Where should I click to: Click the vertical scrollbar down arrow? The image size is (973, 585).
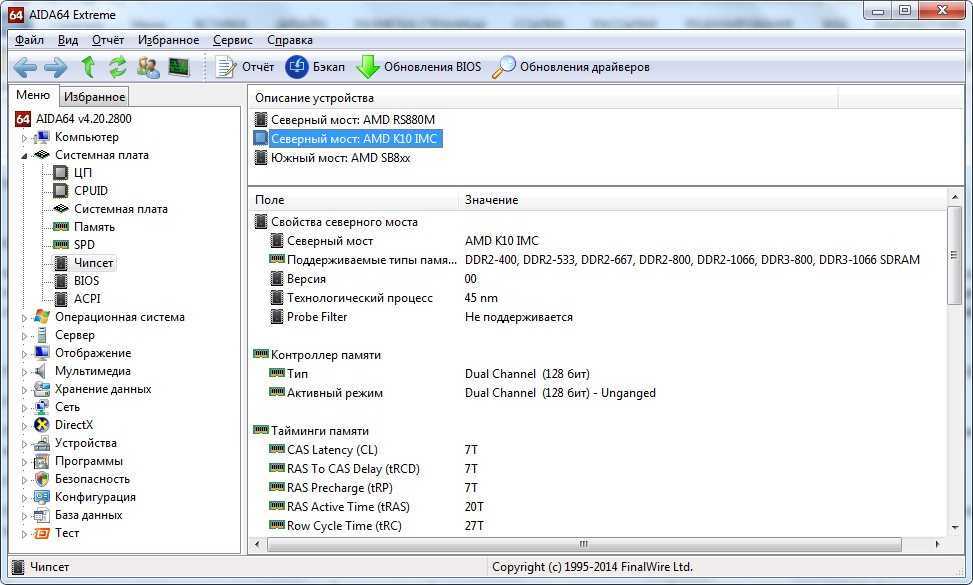coord(955,527)
